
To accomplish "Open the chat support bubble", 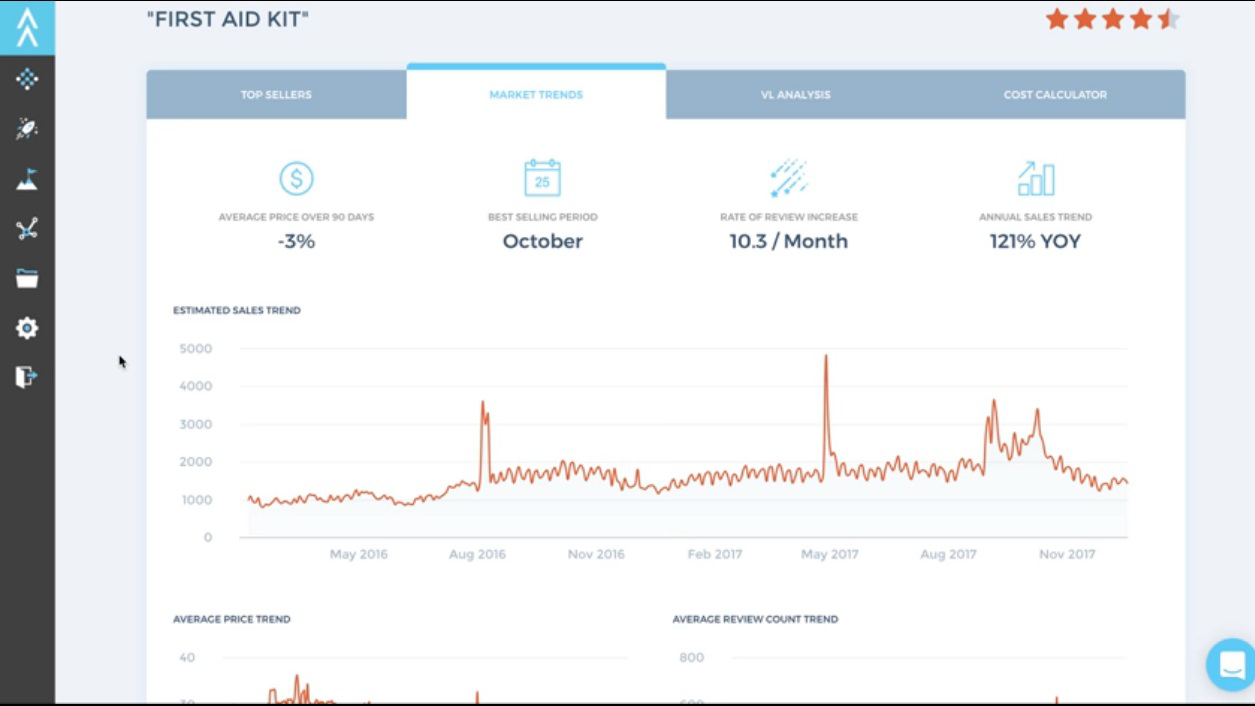I will pyautogui.click(x=1231, y=664).
